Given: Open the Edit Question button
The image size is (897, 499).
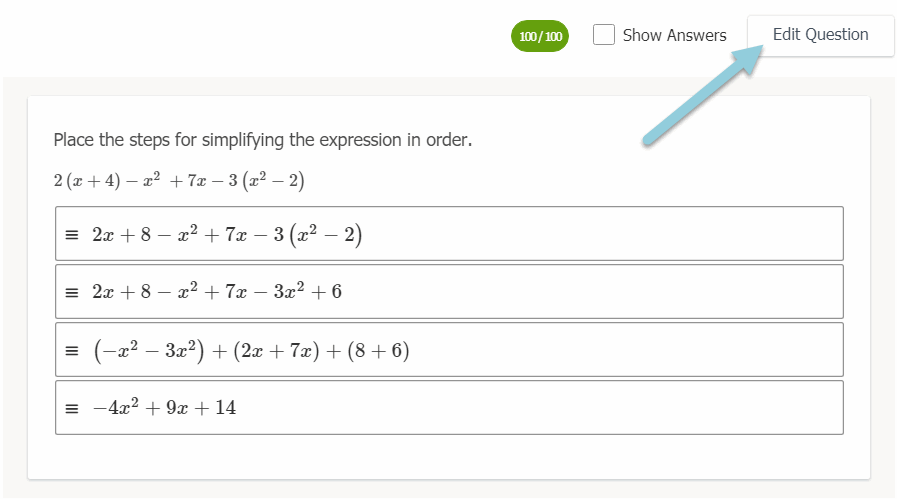Looking at the screenshot, I should click(x=820, y=35).
